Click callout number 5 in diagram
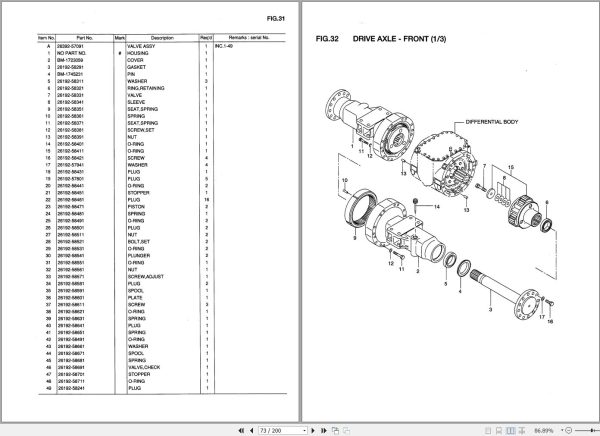The height and width of the screenshot is (436, 600). click(445, 284)
